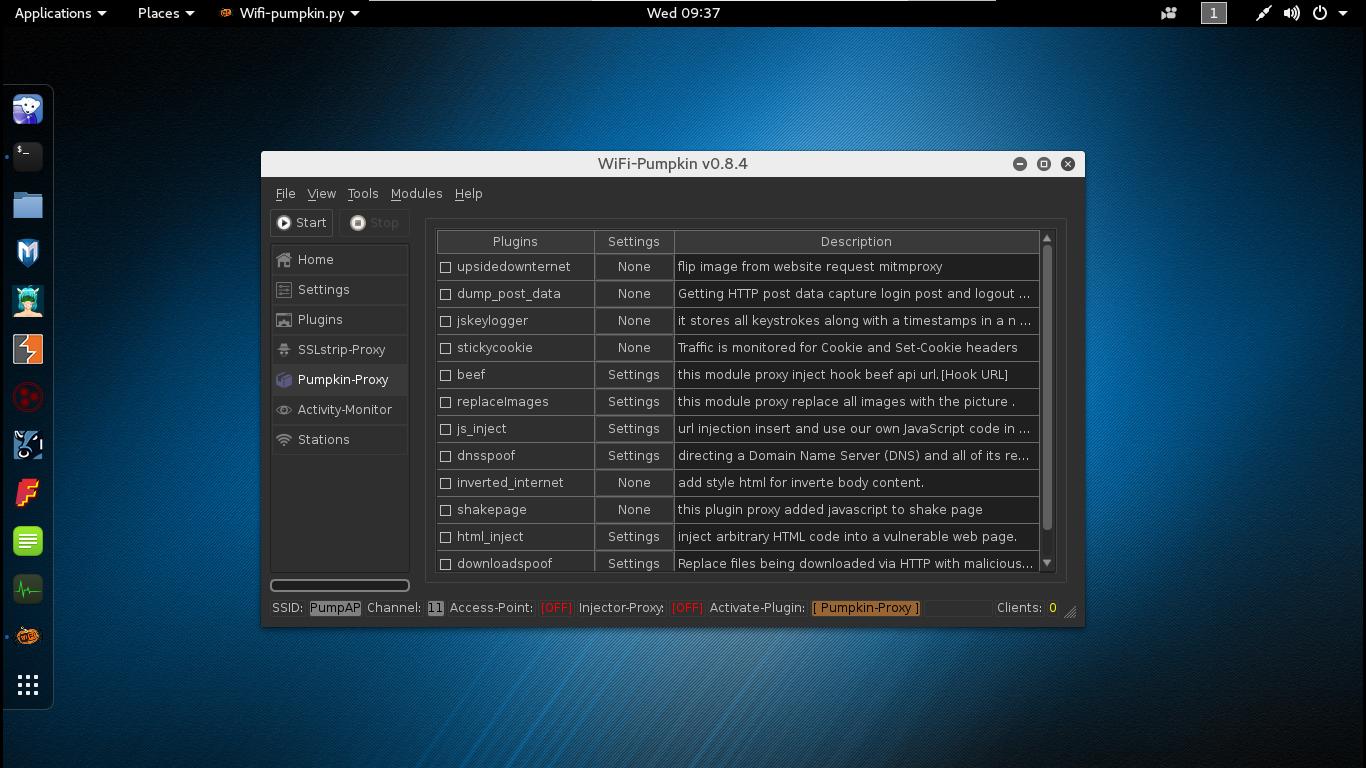Click the scrollbar down arrow in plugin list
This screenshot has width=1366, height=768.
click(1047, 564)
